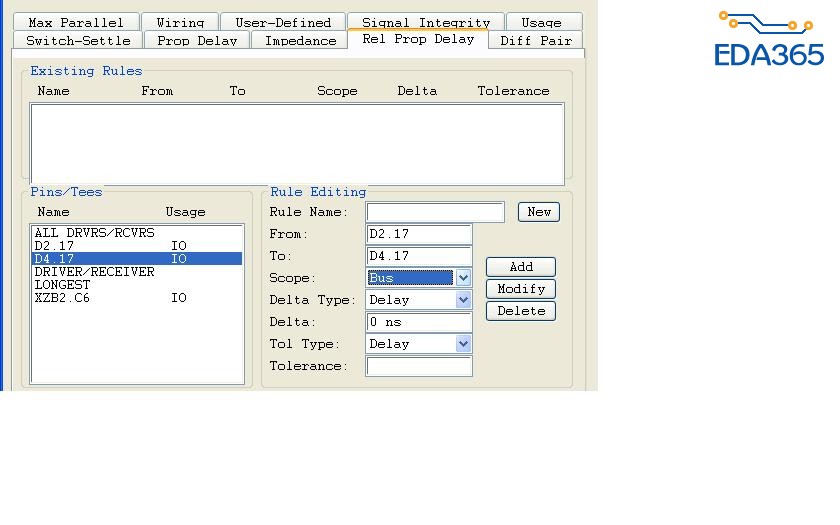Viewport: 840px width, 525px height.
Task: Click the Existing Rules list box
Action: (297, 144)
